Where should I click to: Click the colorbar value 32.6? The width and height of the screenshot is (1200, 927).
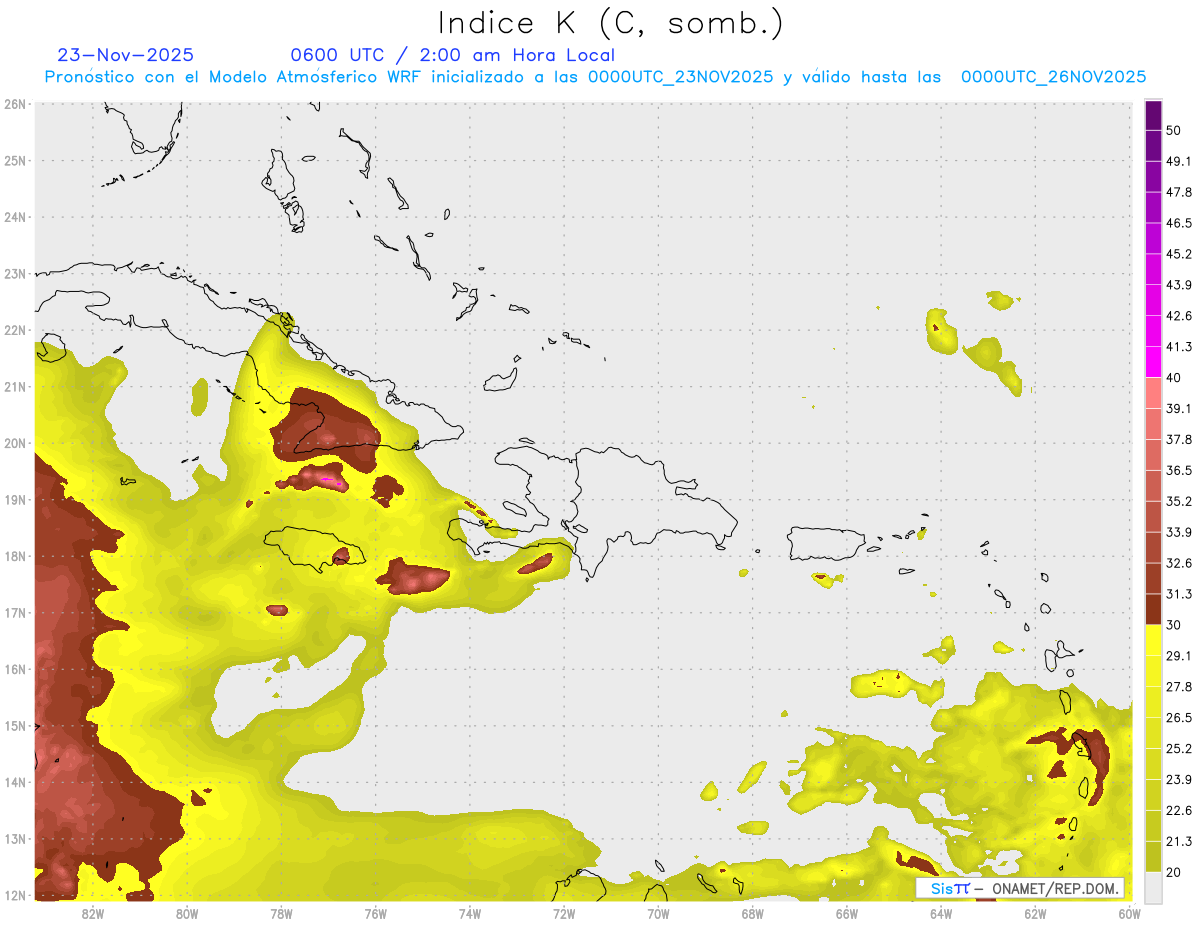(x=1179, y=563)
